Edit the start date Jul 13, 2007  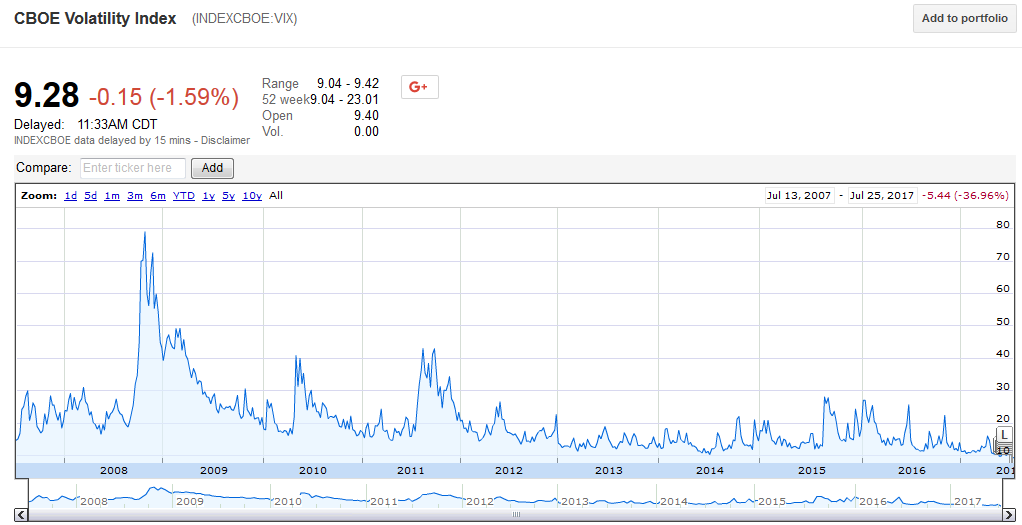pos(800,196)
